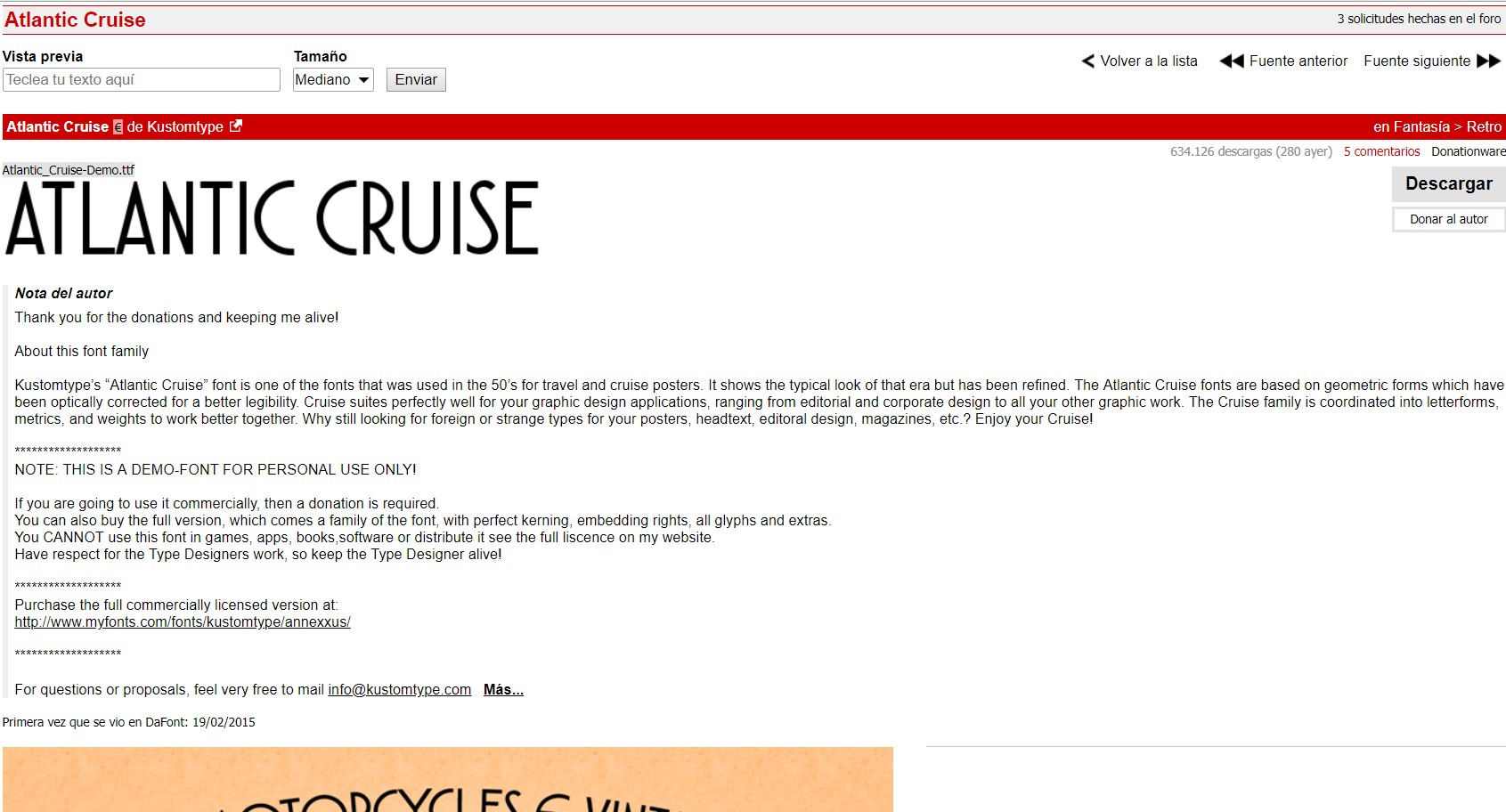Viewport: 1506px width, 812px height.
Task: Click the info@kustomtype.com email link
Action: coord(400,690)
